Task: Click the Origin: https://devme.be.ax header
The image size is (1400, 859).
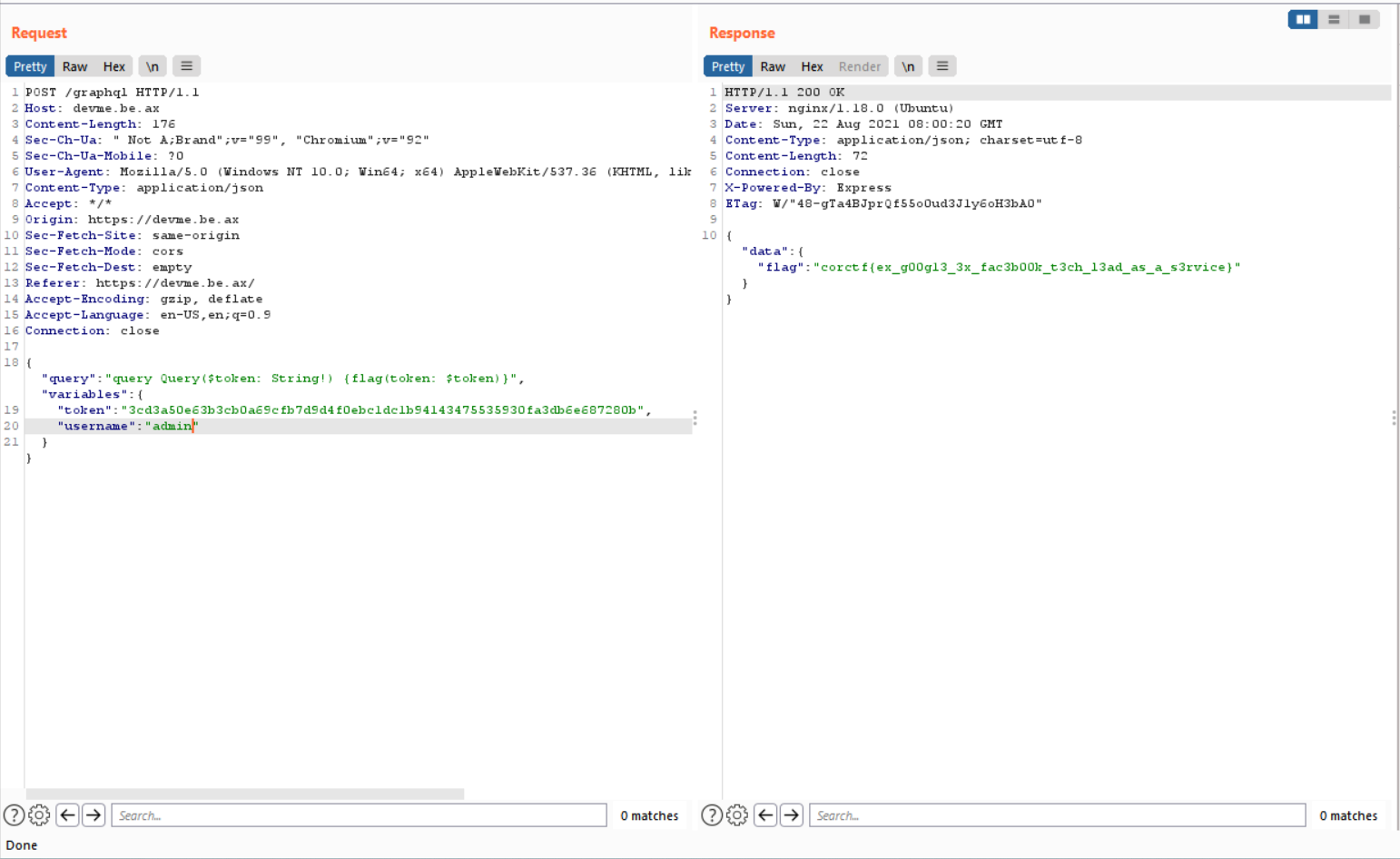Action: (x=133, y=220)
